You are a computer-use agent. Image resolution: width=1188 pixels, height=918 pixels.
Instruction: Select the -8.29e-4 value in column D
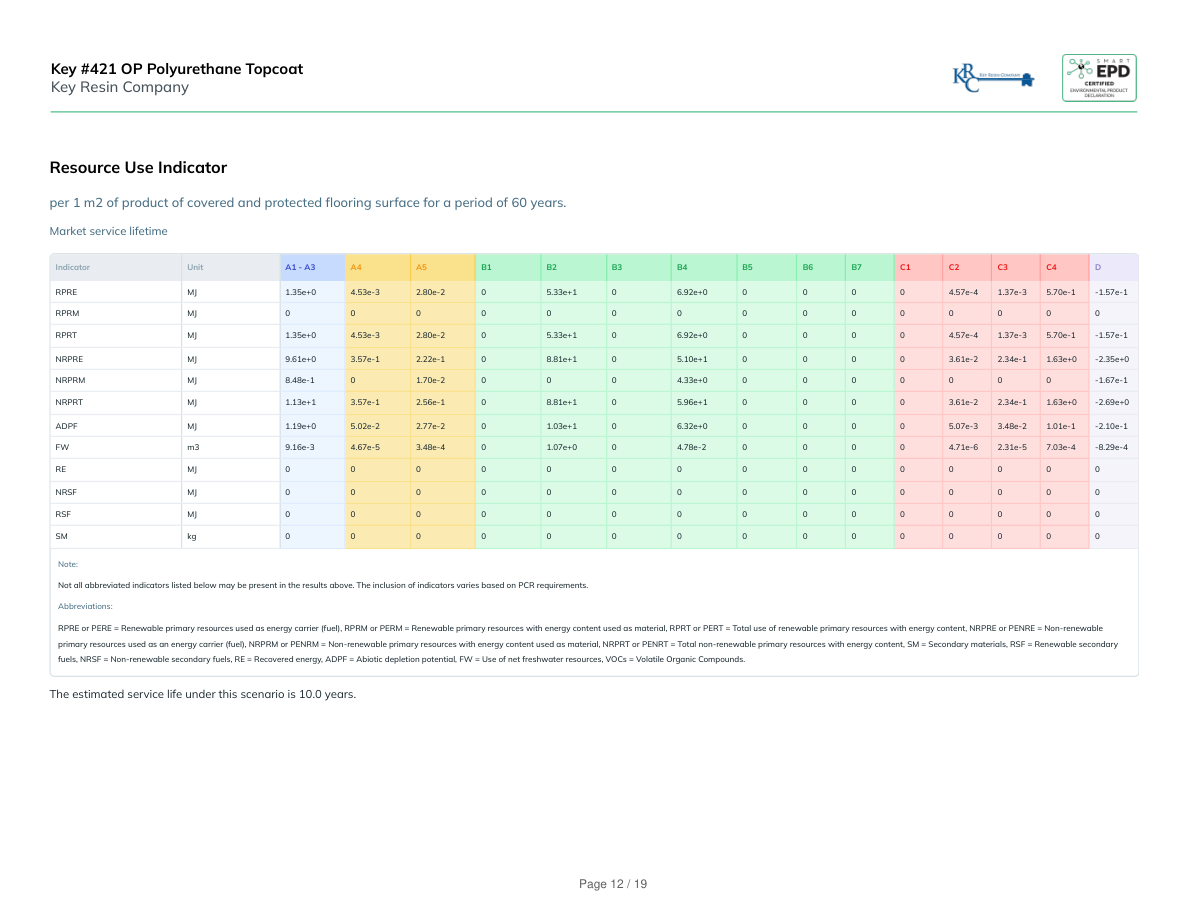1111,447
